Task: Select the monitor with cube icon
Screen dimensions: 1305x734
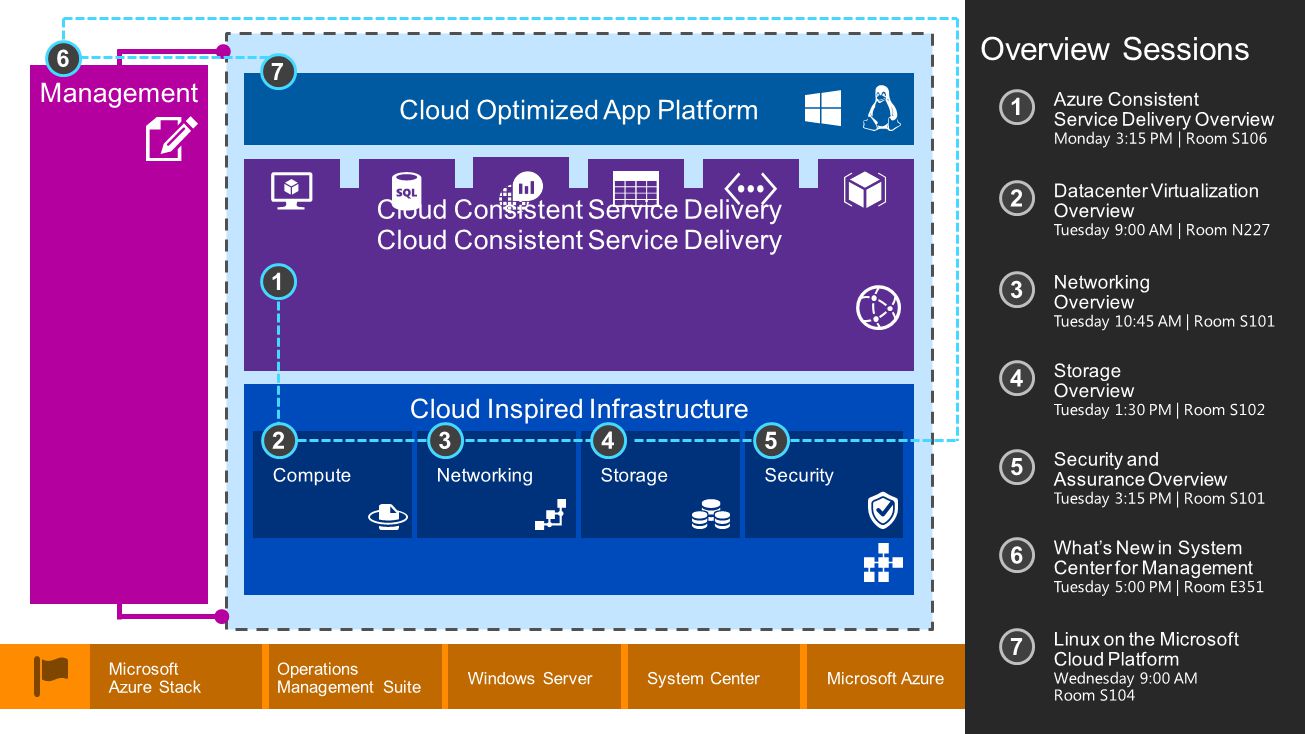Action: (x=292, y=190)
